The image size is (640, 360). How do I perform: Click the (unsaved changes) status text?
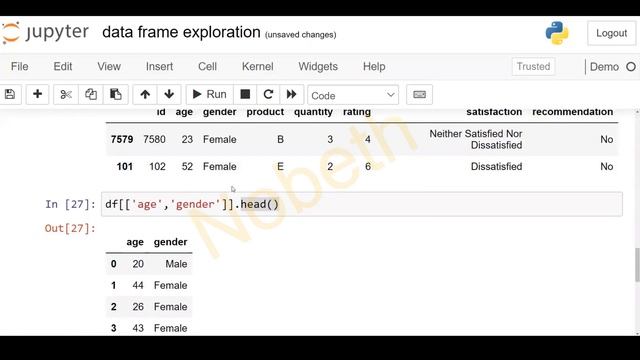click(301, 35)
